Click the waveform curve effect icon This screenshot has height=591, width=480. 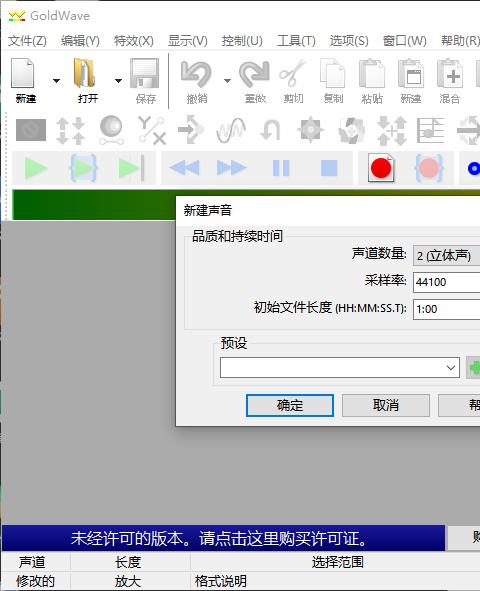click(231, 130)
